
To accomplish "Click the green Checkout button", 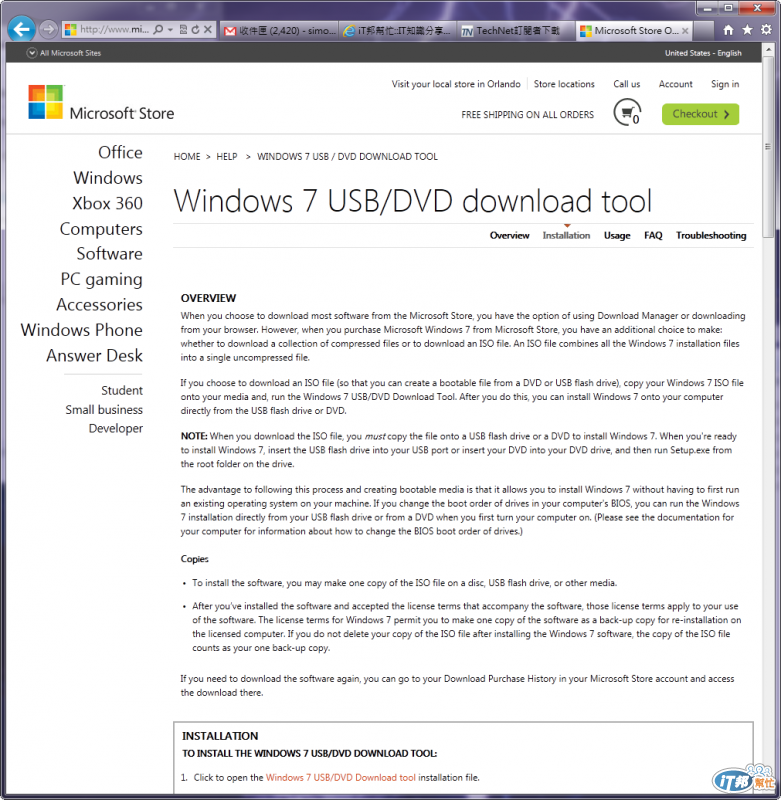I will (700, 114).
